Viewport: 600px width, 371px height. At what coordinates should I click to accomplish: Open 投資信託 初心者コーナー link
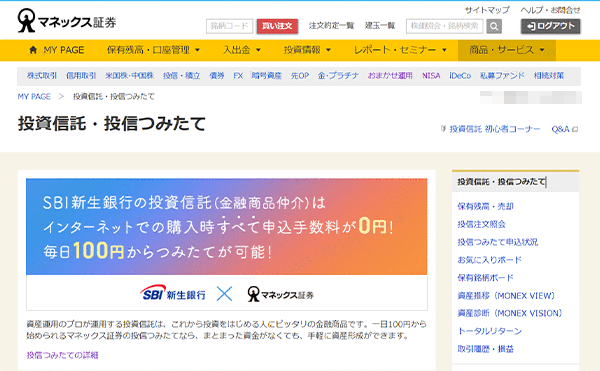[495, 129]
